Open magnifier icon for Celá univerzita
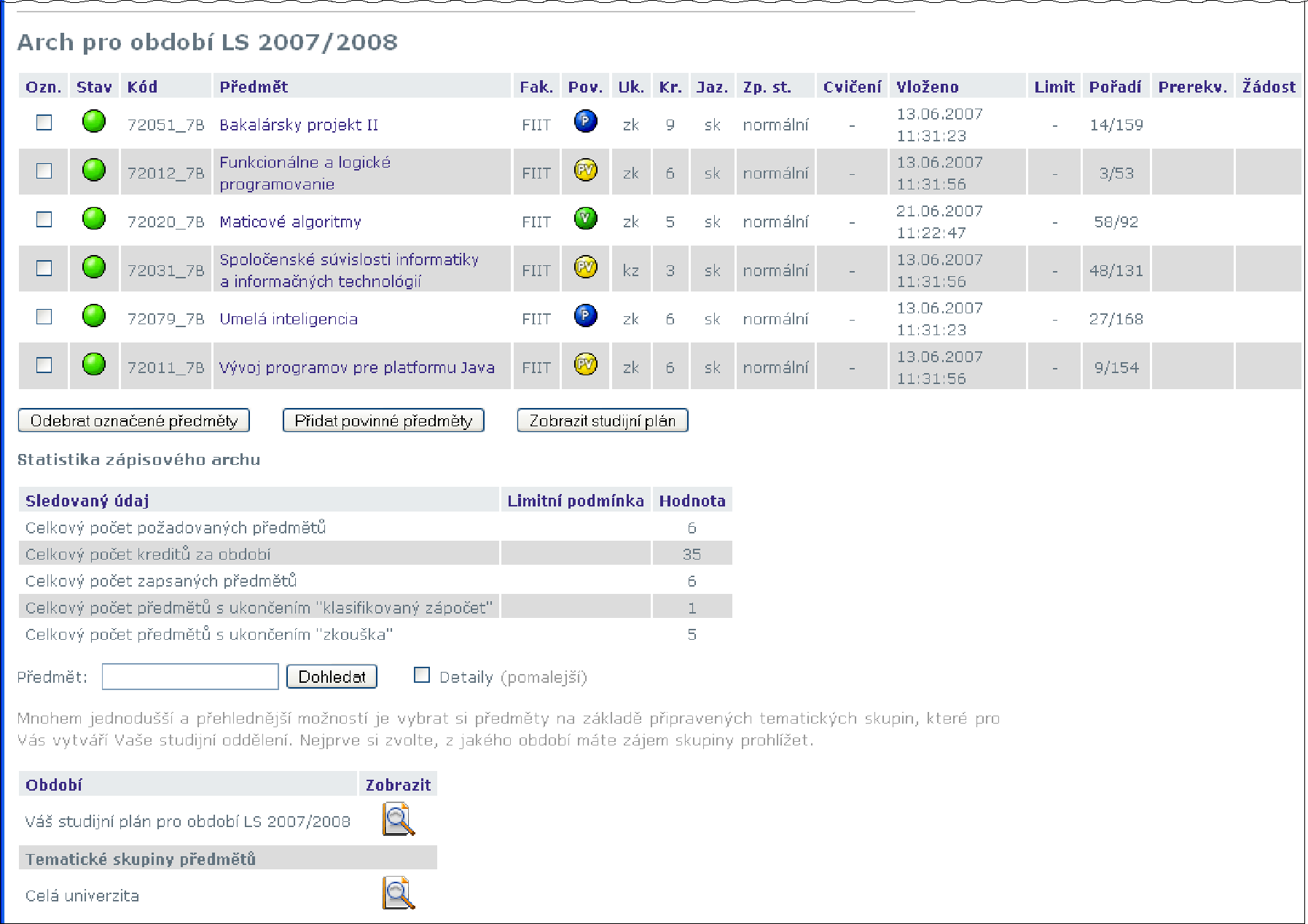Viewport: 1308px width, 924px height. pyautogui.click(x=399, y=893)
